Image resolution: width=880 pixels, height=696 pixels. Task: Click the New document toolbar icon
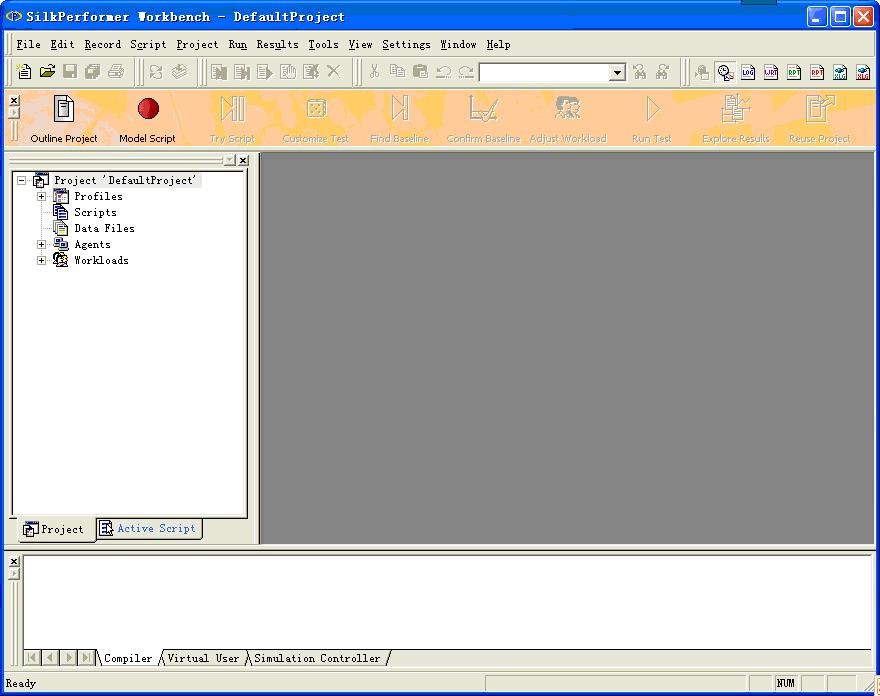coord(24,72)
